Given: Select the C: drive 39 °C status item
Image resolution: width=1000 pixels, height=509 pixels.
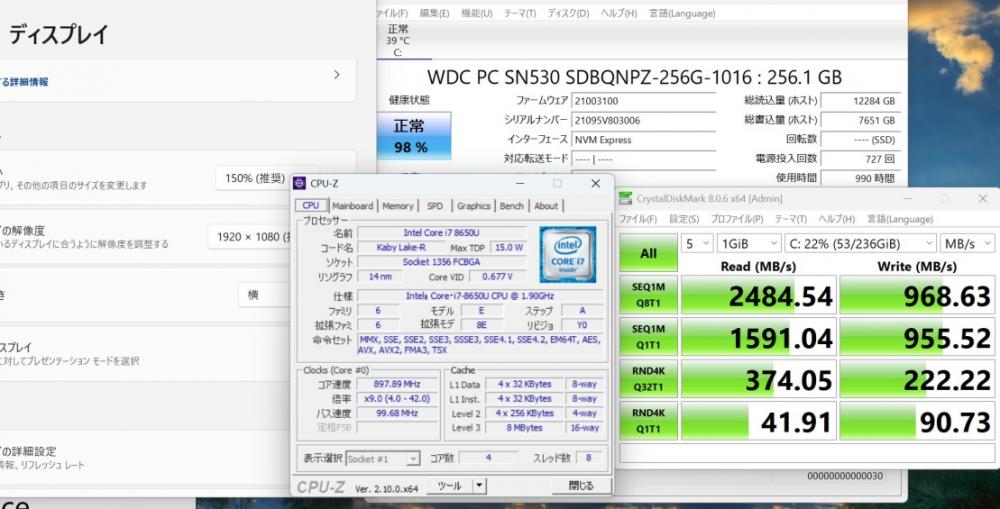Looking at the screenshot, I should [398, 40].
